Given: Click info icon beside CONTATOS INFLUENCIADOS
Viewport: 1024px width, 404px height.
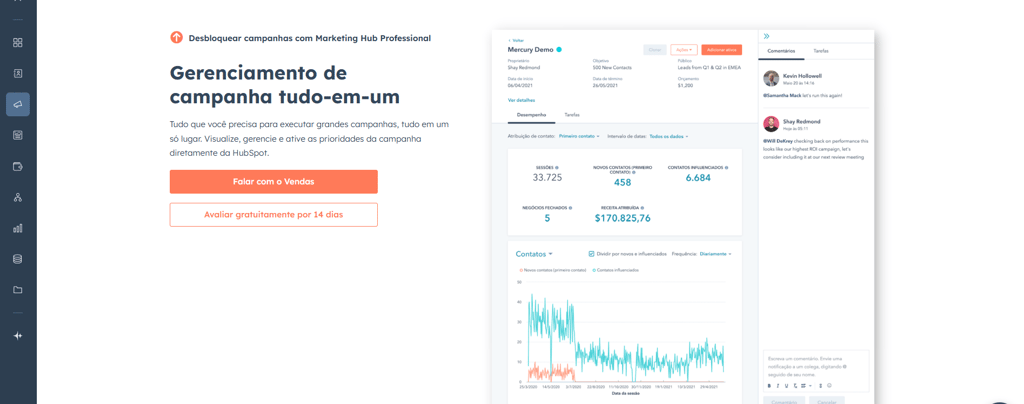Looking at the screenshot, I should pos(726,168).
